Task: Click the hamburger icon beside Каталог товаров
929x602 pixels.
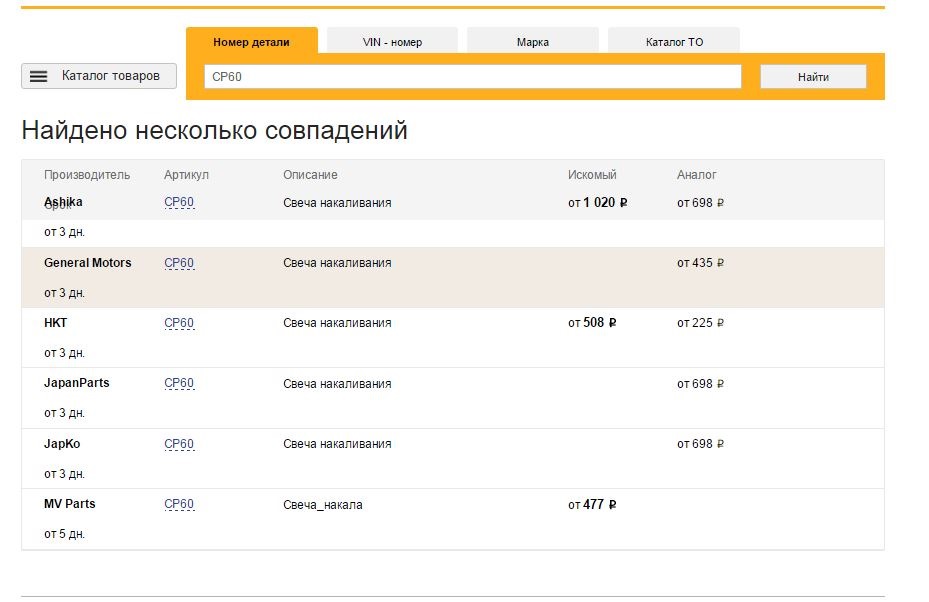Action: (x=39, y=76)
